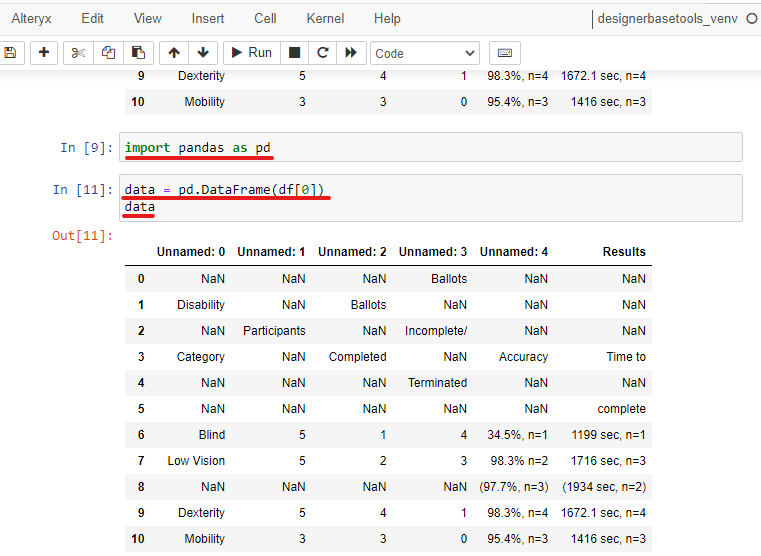Restart the kernel icon

[x=322, y=53]
